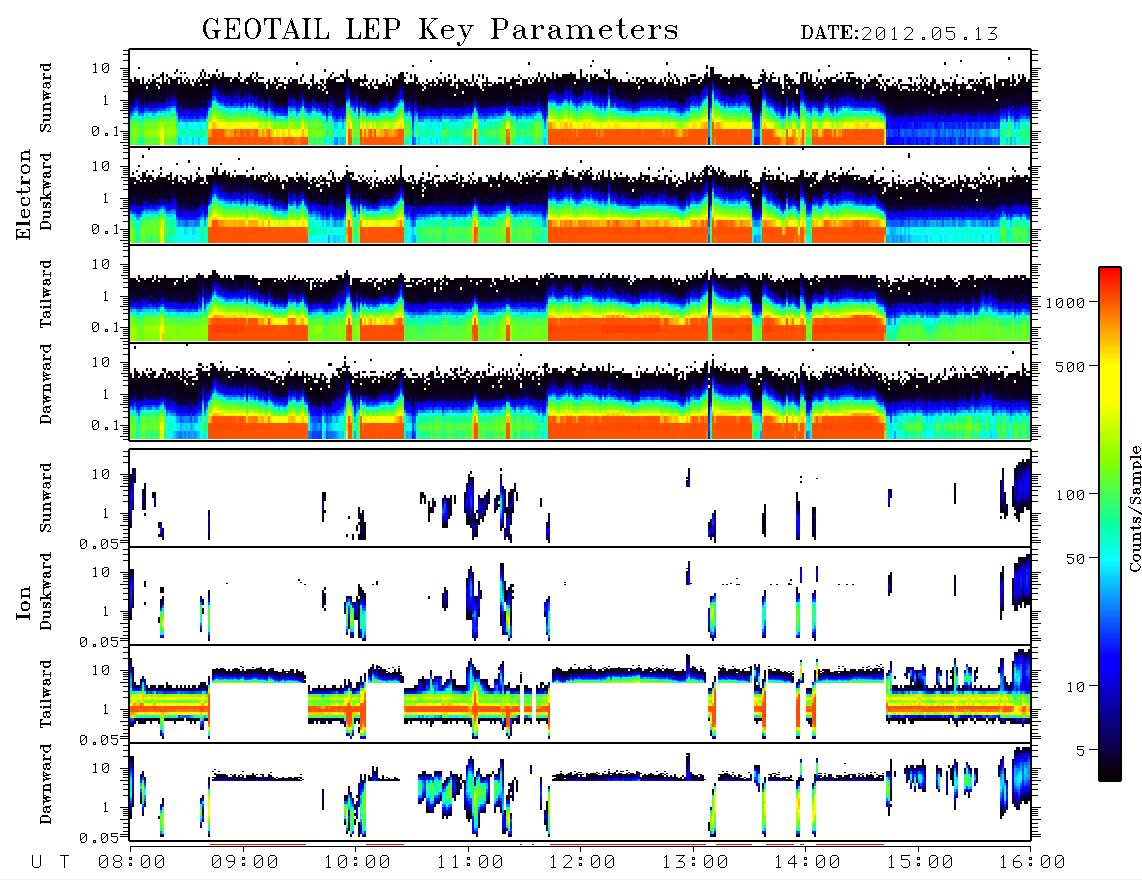Click the GEOTAIL LEP Key Parameters title
Viewport: 1142px width, 880px height.
click(x=440, y=30)
